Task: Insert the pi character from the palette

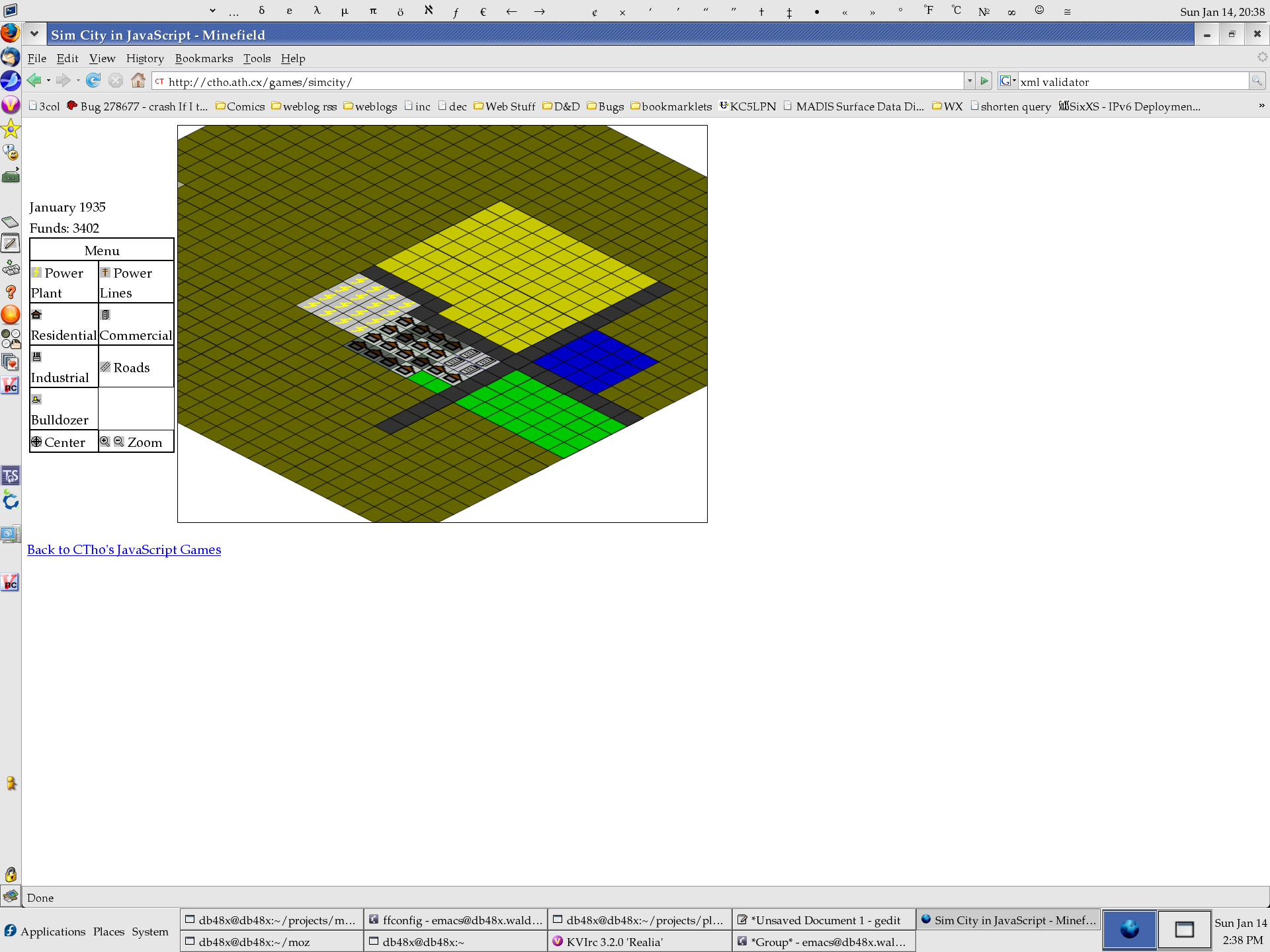Action: (373, 11)
